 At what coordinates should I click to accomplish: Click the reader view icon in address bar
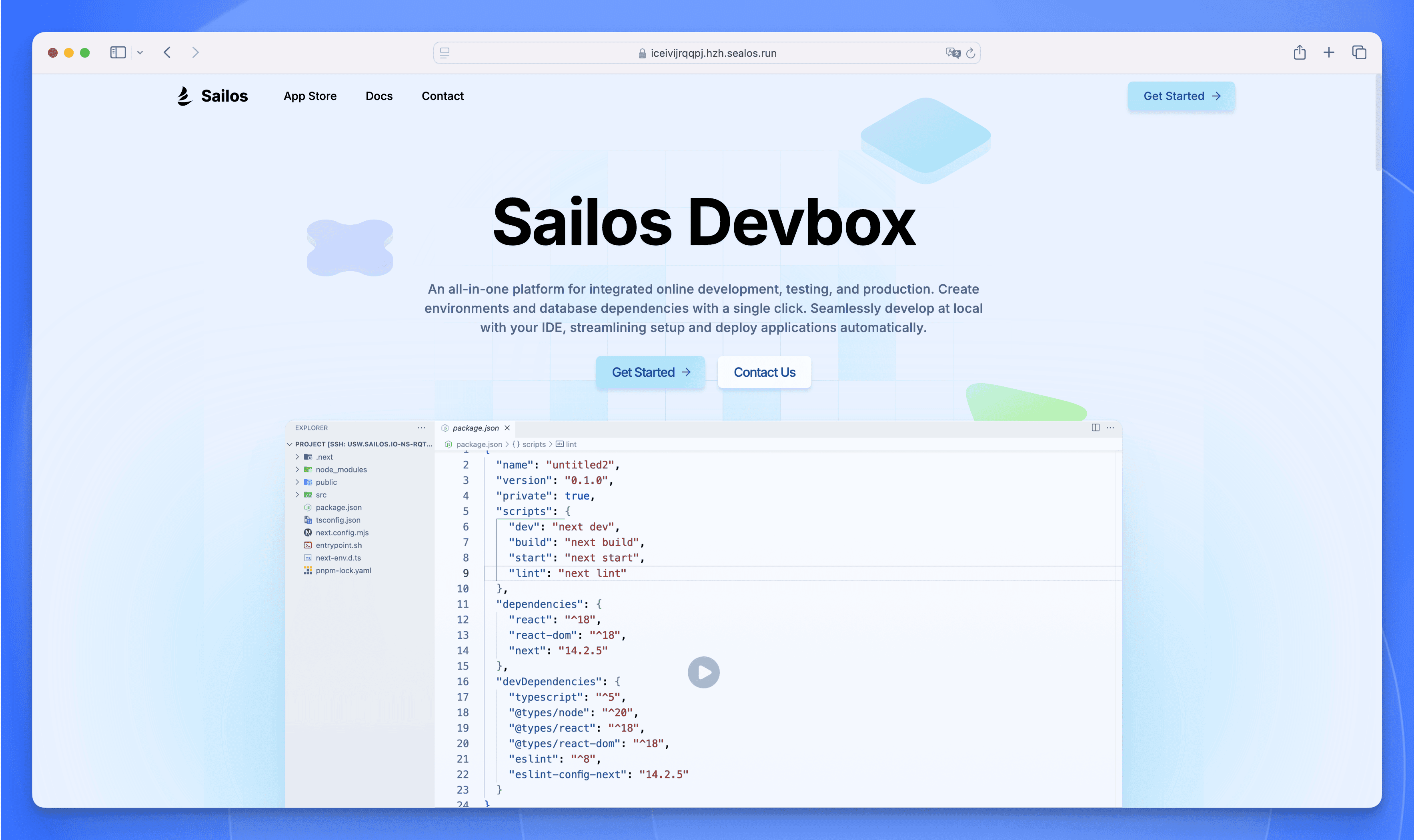pyautogui.click(x=445, y=53)
